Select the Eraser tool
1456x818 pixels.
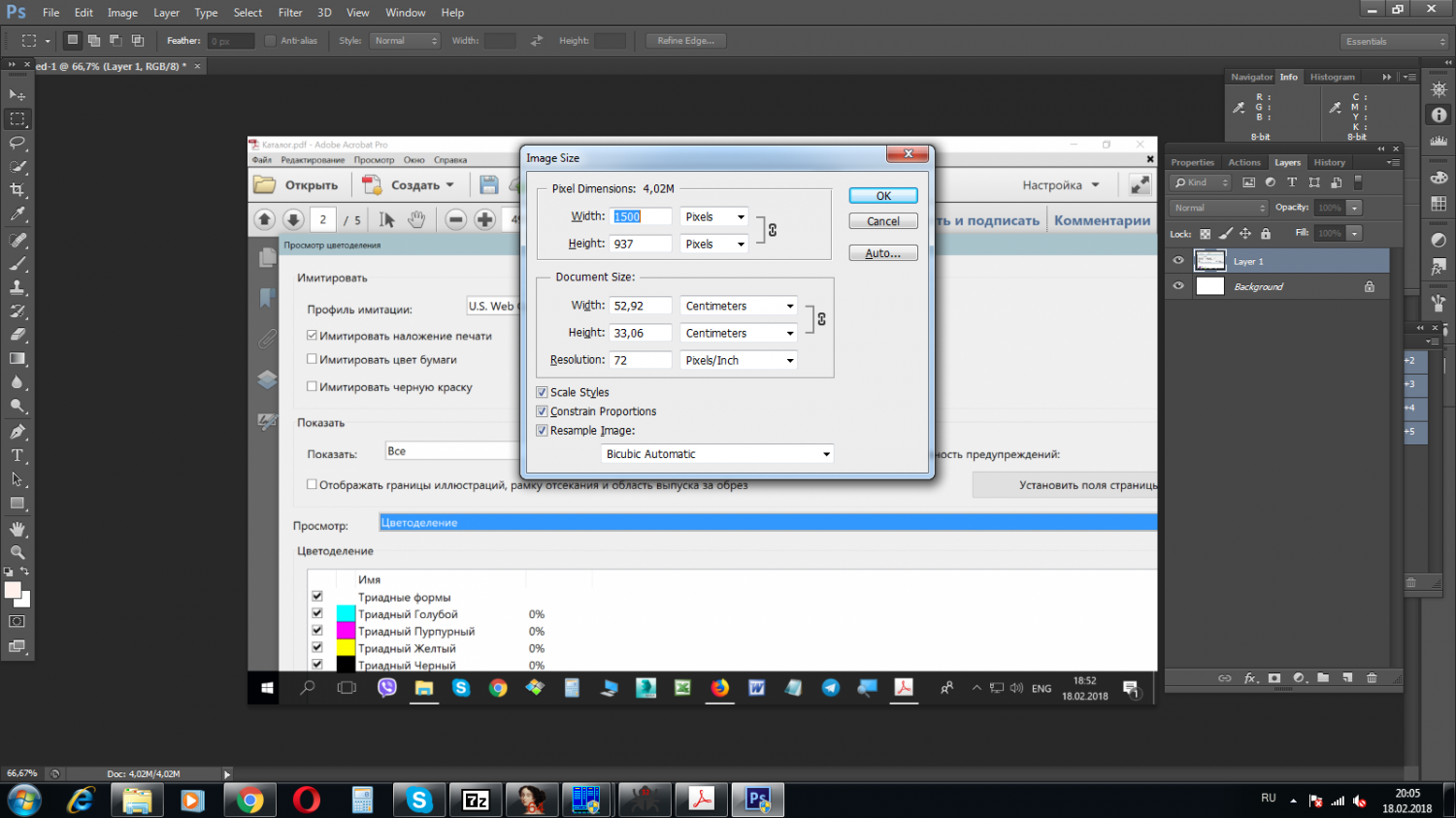click(x=17, y=335)
